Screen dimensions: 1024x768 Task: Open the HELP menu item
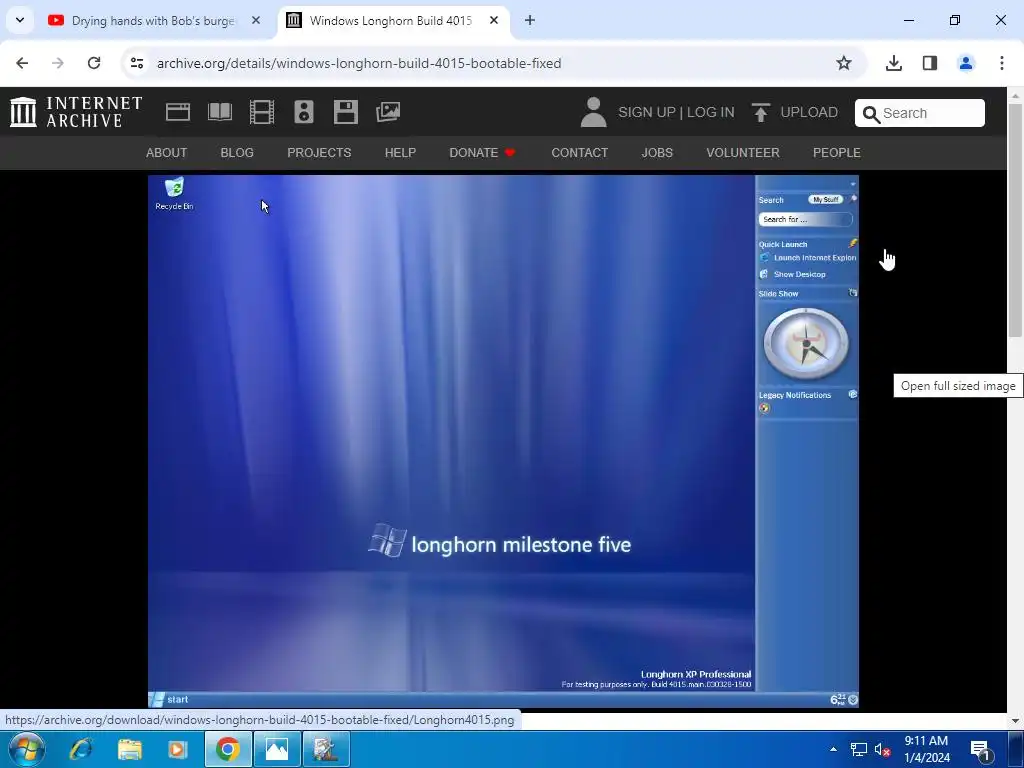pyautogui.click(x=400, y=153)
